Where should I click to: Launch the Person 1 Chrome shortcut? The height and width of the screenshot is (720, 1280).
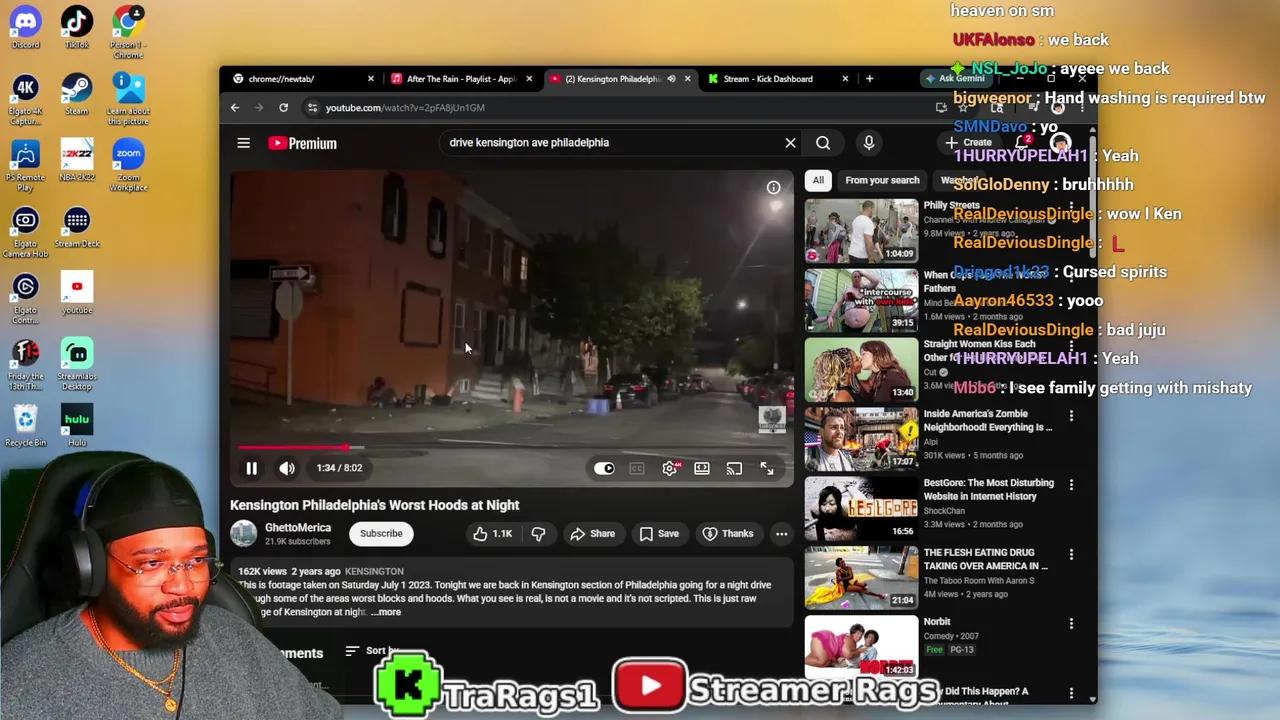click(x=128, y=30)
